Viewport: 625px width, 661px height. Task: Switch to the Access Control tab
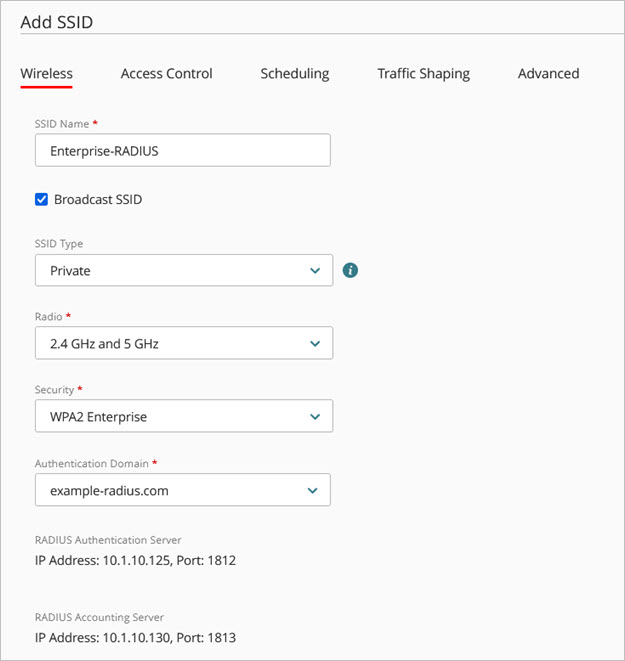(166, 74)
